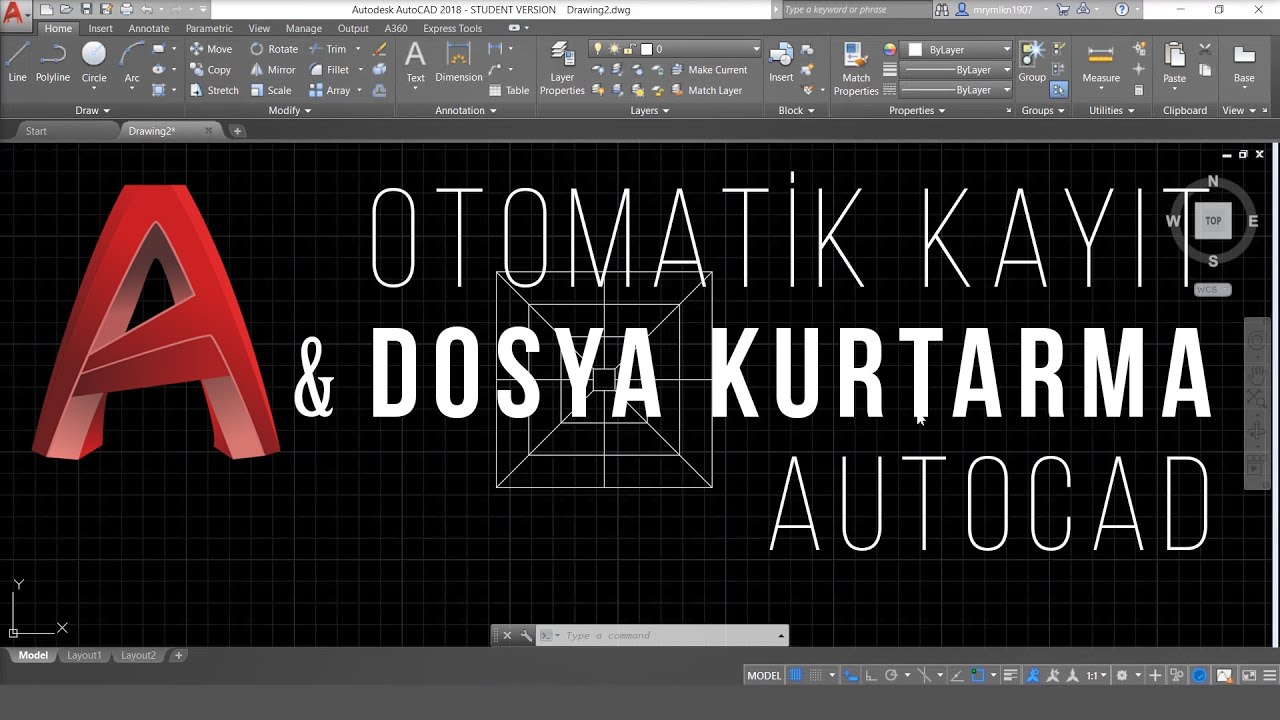
Task: Save the drawing from quick access toolbar
Action: pos(87,9)
